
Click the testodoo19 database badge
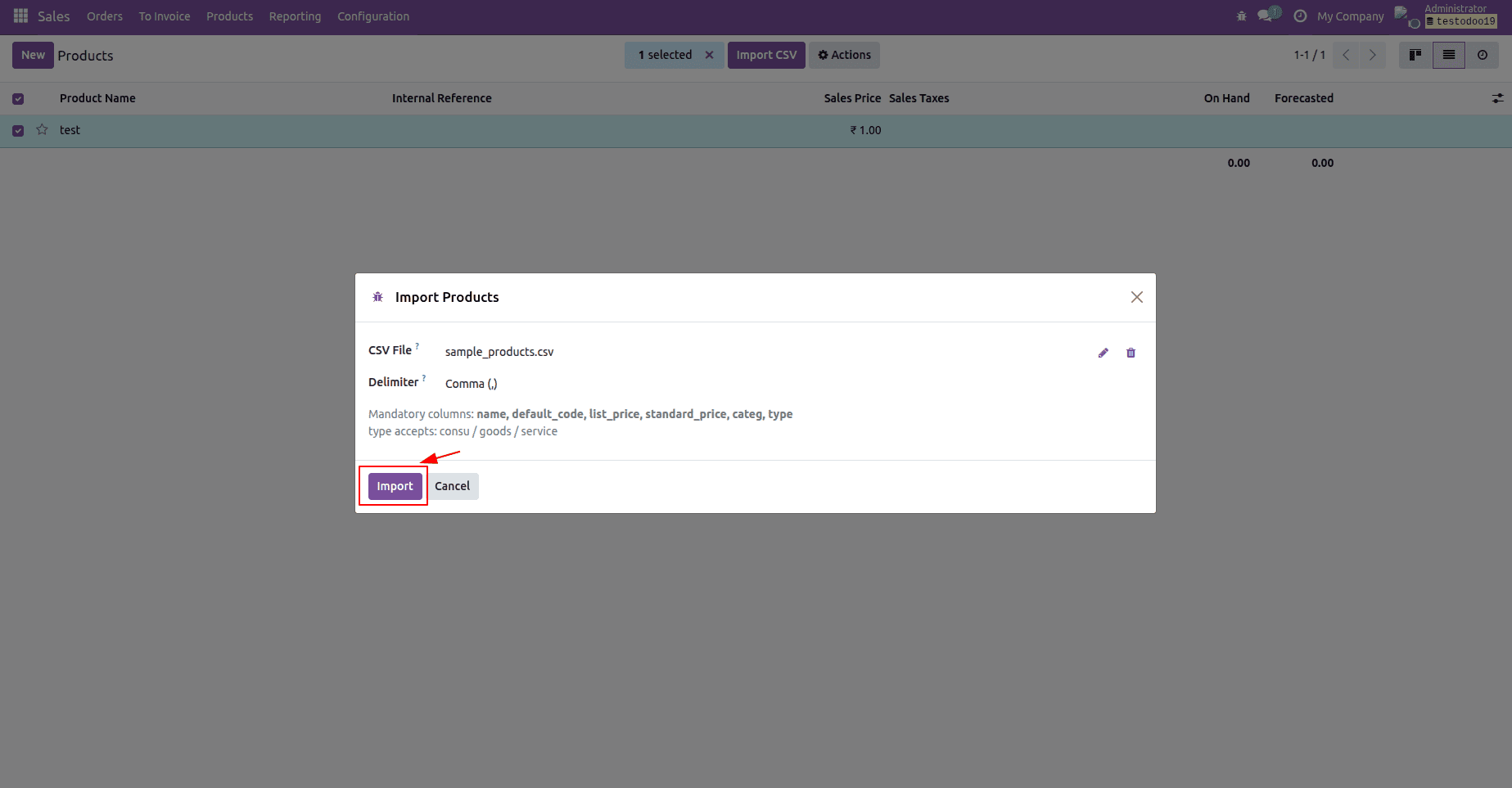point(1461,22)
